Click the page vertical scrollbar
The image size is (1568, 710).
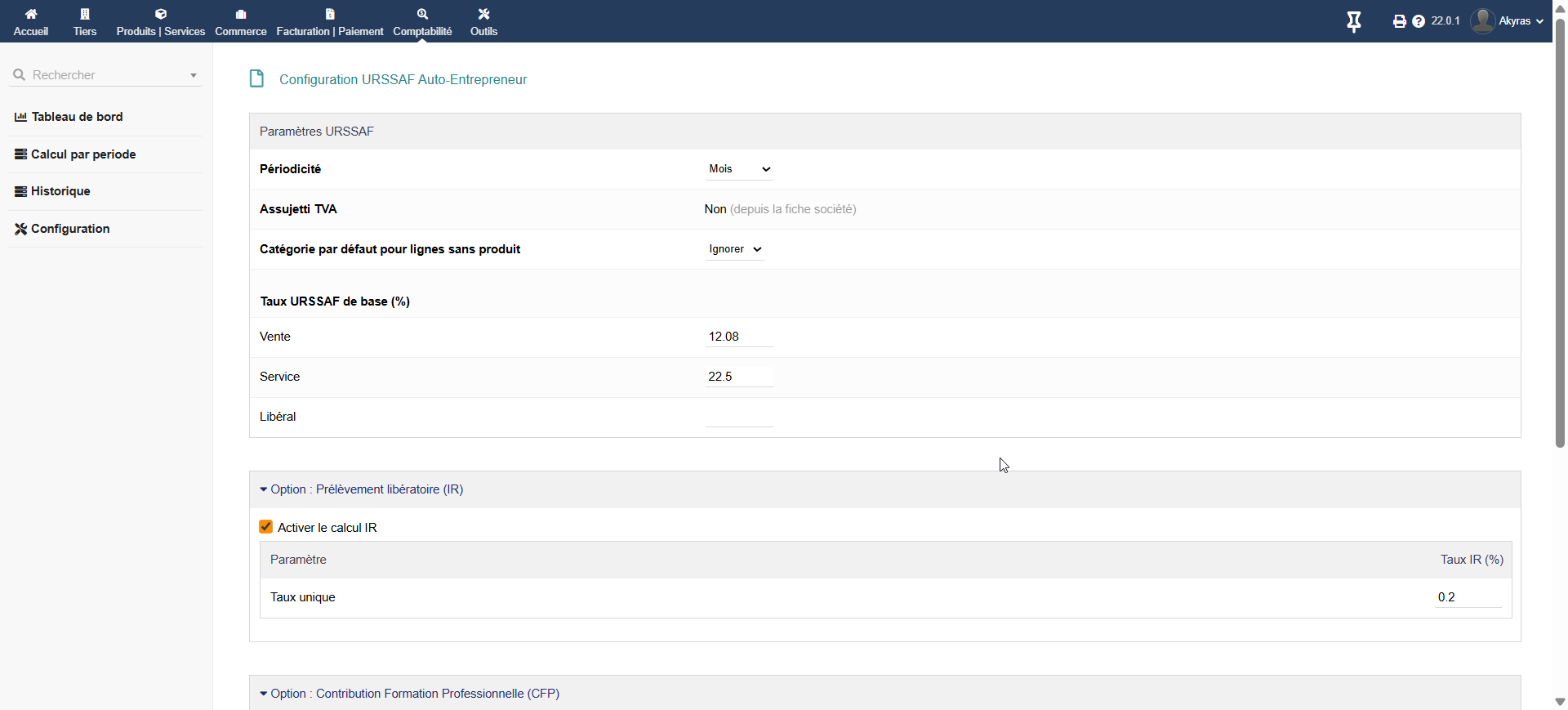(x=1560, y=245)
